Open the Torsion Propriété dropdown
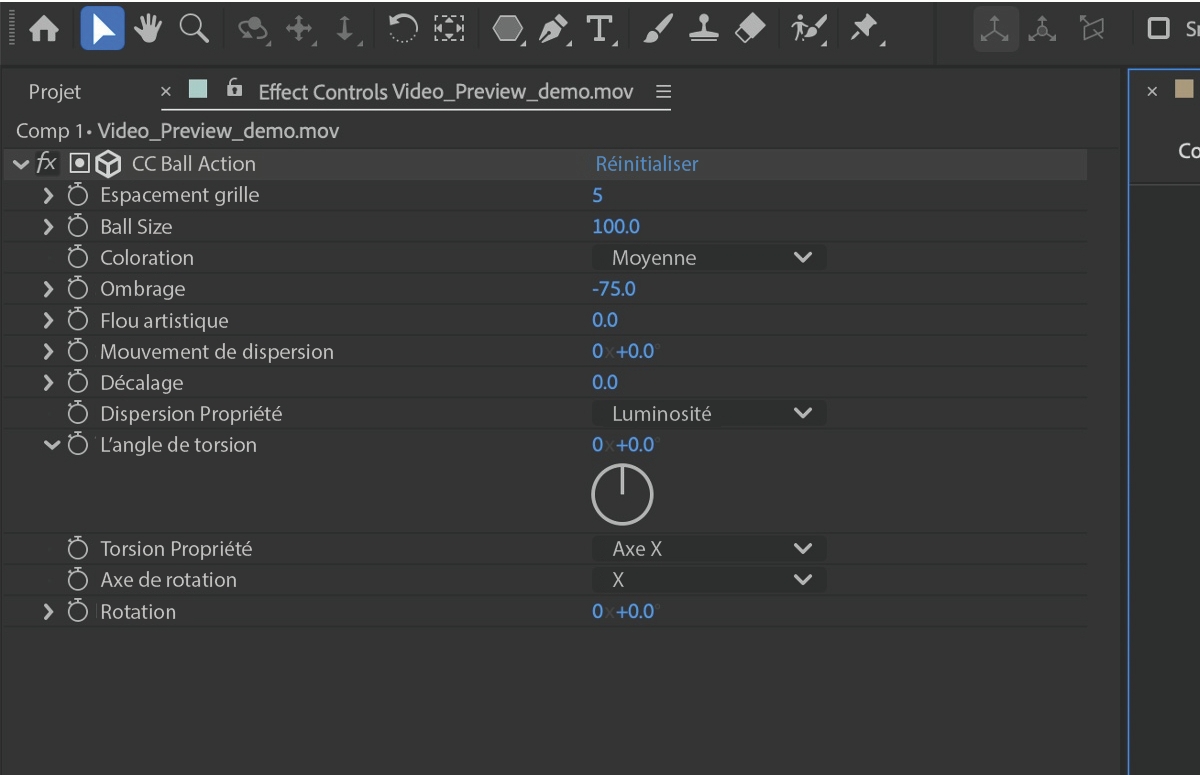This screenshot has width=1200, height=775. [x=708, y=548]
